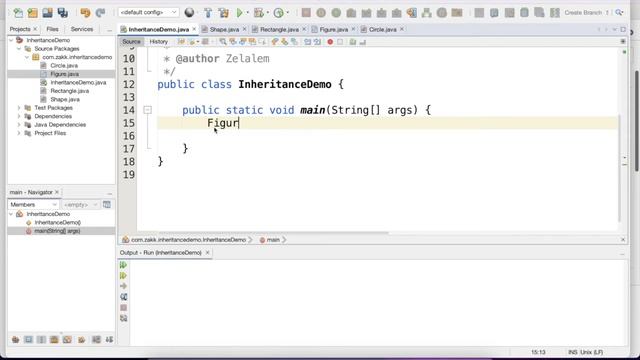Click the red breakpoint toggle icon in editor toolbar
This screenshot has width=640, height=360.
[330, 42]
